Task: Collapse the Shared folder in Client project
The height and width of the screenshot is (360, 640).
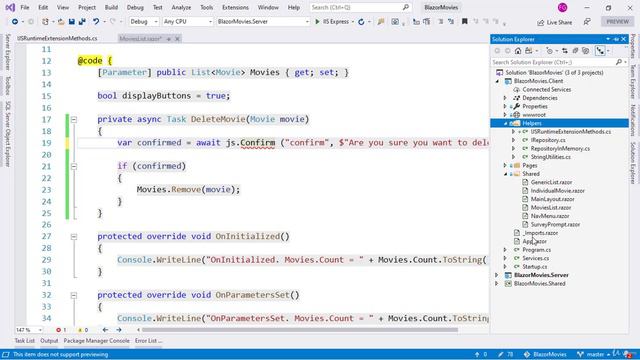Action: click(x=505, y=174)
